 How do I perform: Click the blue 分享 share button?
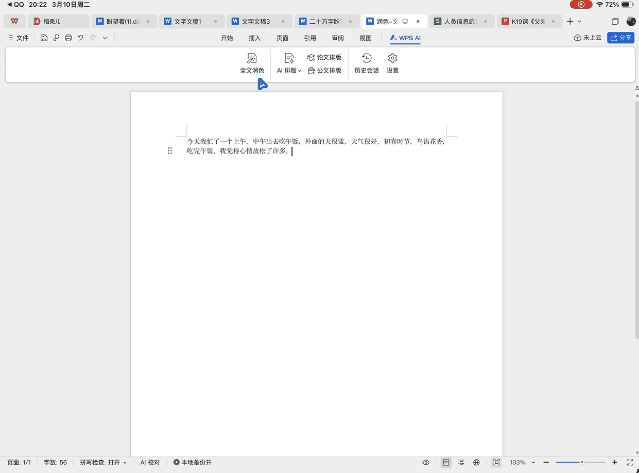[x=620, y=38]
